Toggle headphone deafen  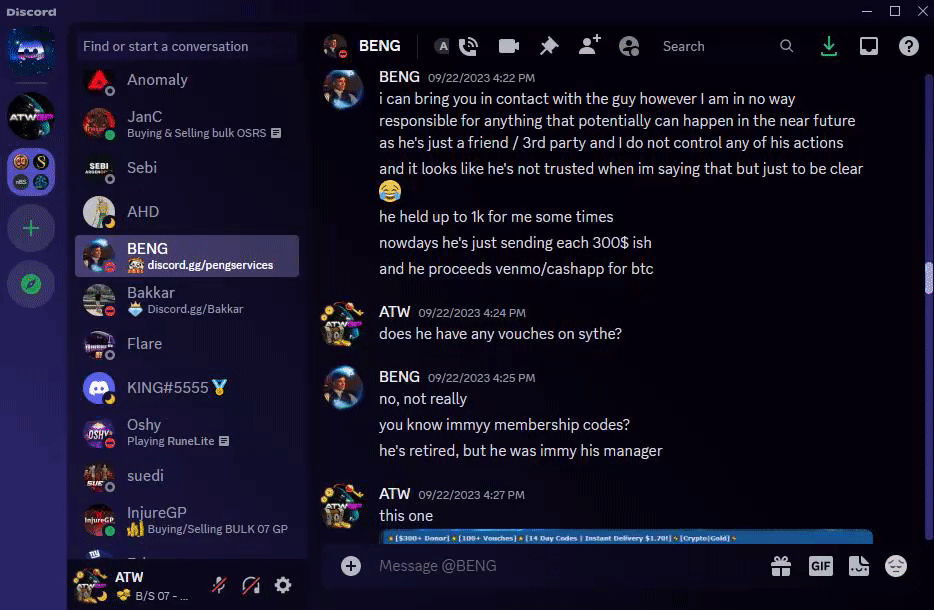251,585
